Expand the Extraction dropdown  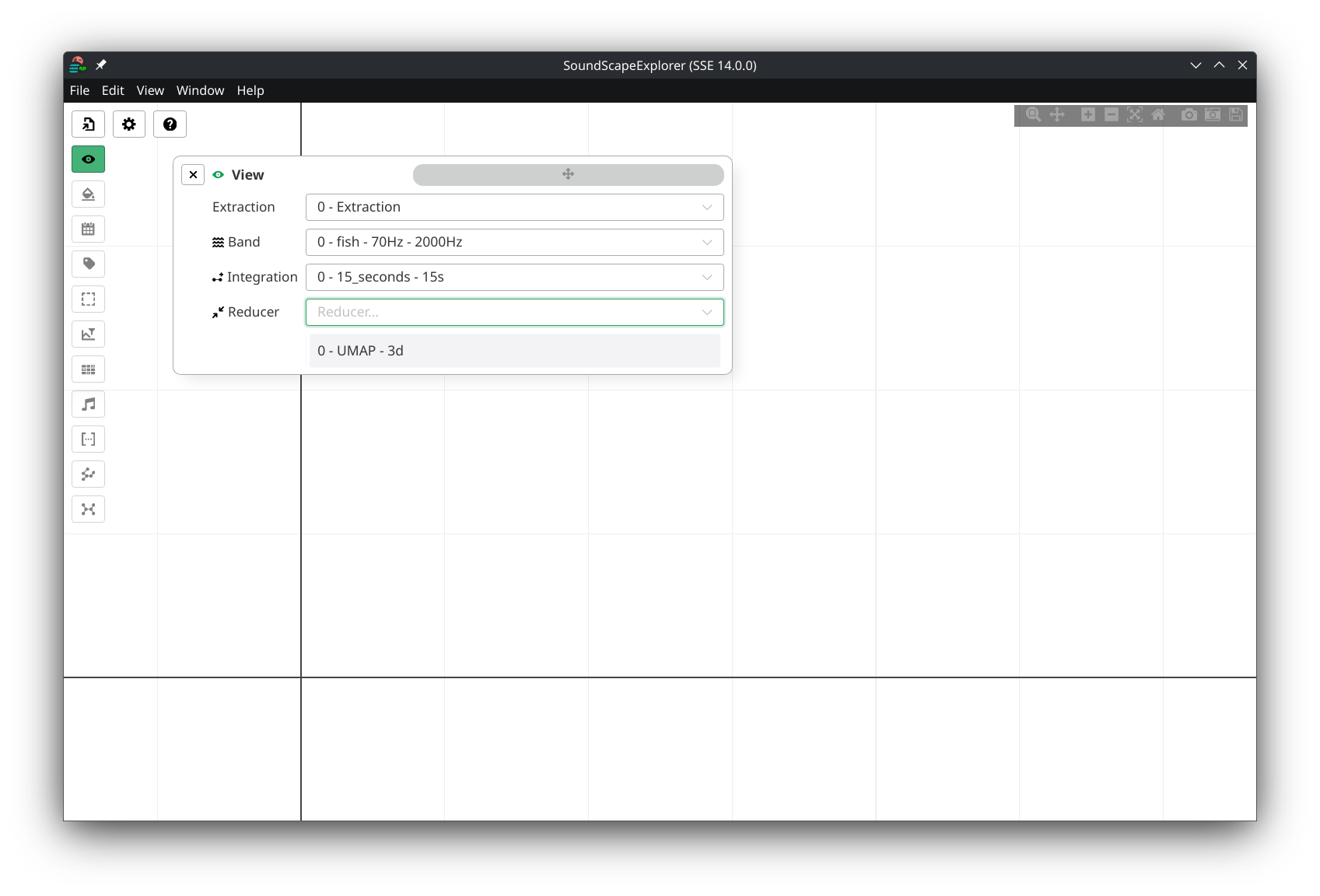(514, 207)
